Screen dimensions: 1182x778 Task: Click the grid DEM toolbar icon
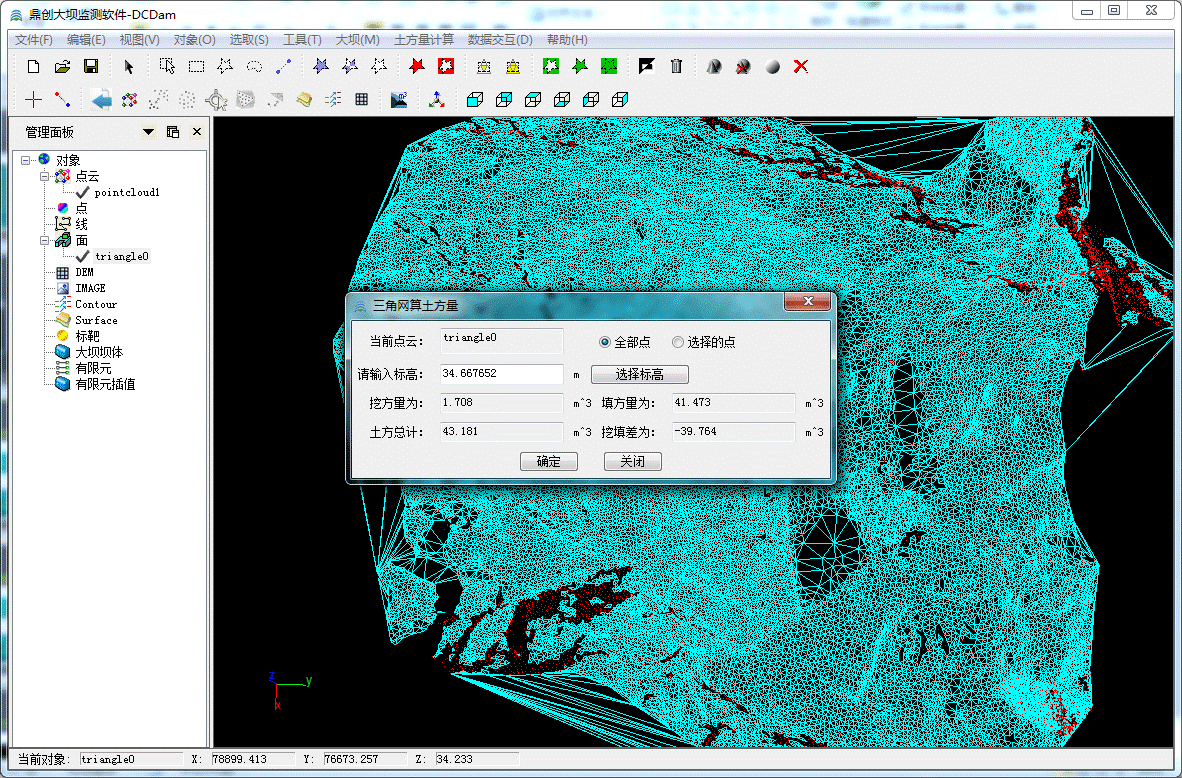click(361, 100)
